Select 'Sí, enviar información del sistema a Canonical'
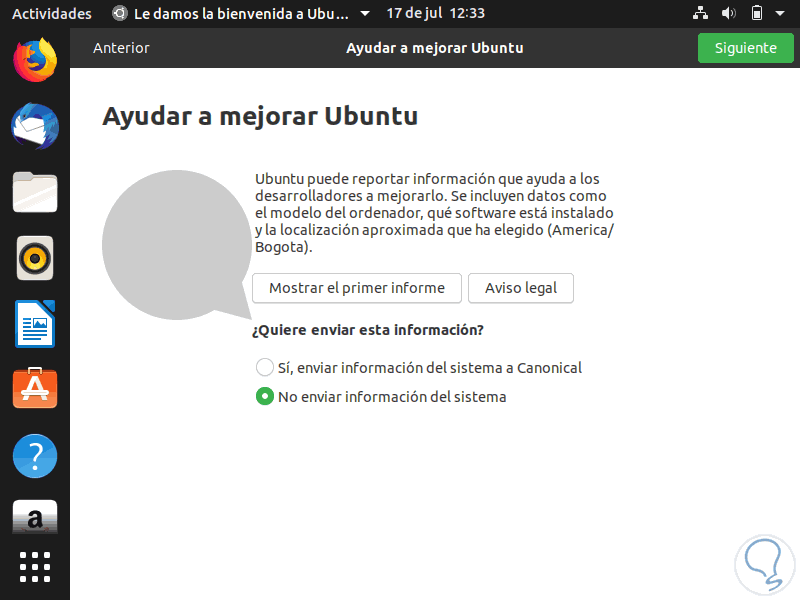The image size is (800, 600). point(418,367)
